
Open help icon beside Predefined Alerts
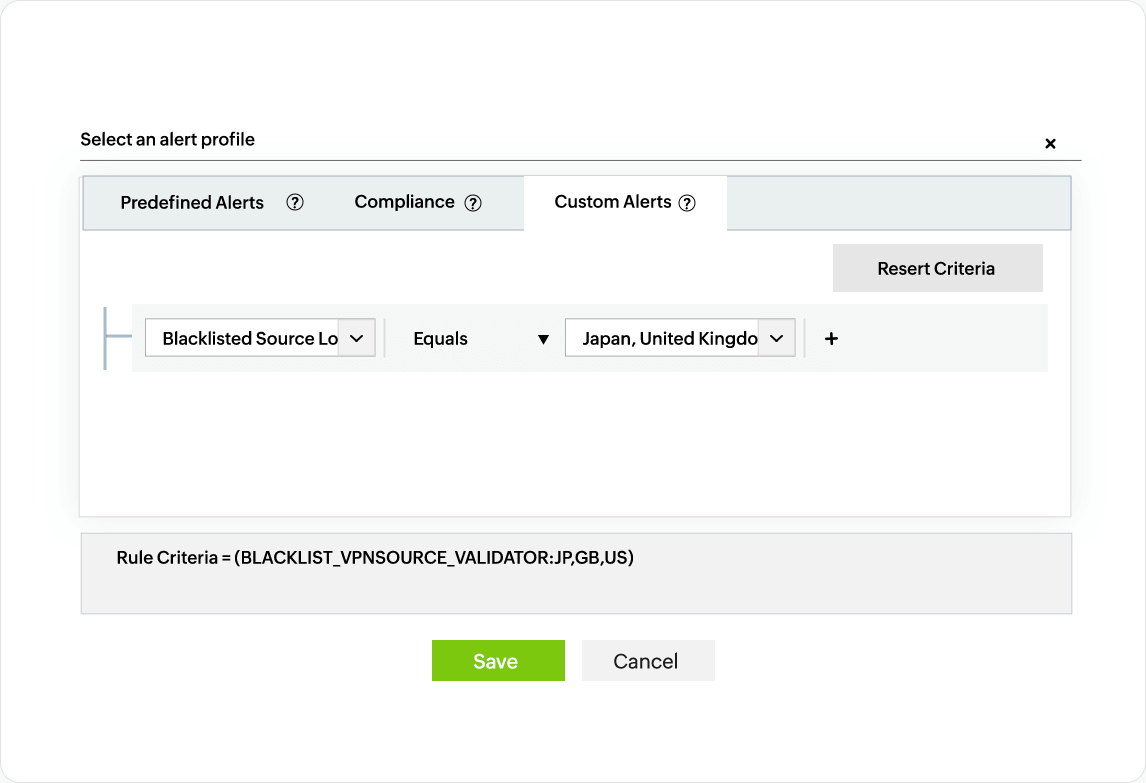click(295, 202)
